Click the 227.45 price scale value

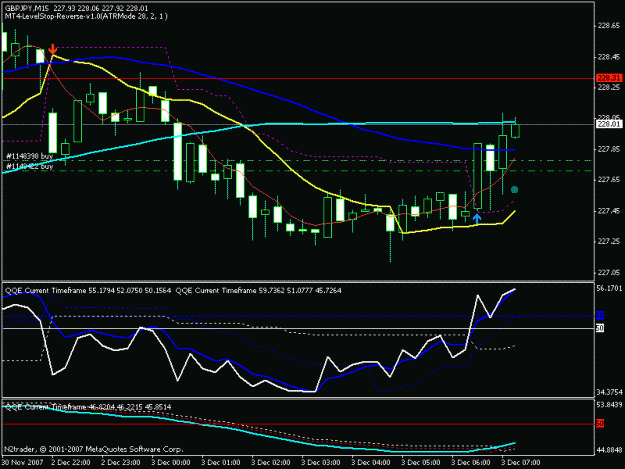click(x=609, y=211)
